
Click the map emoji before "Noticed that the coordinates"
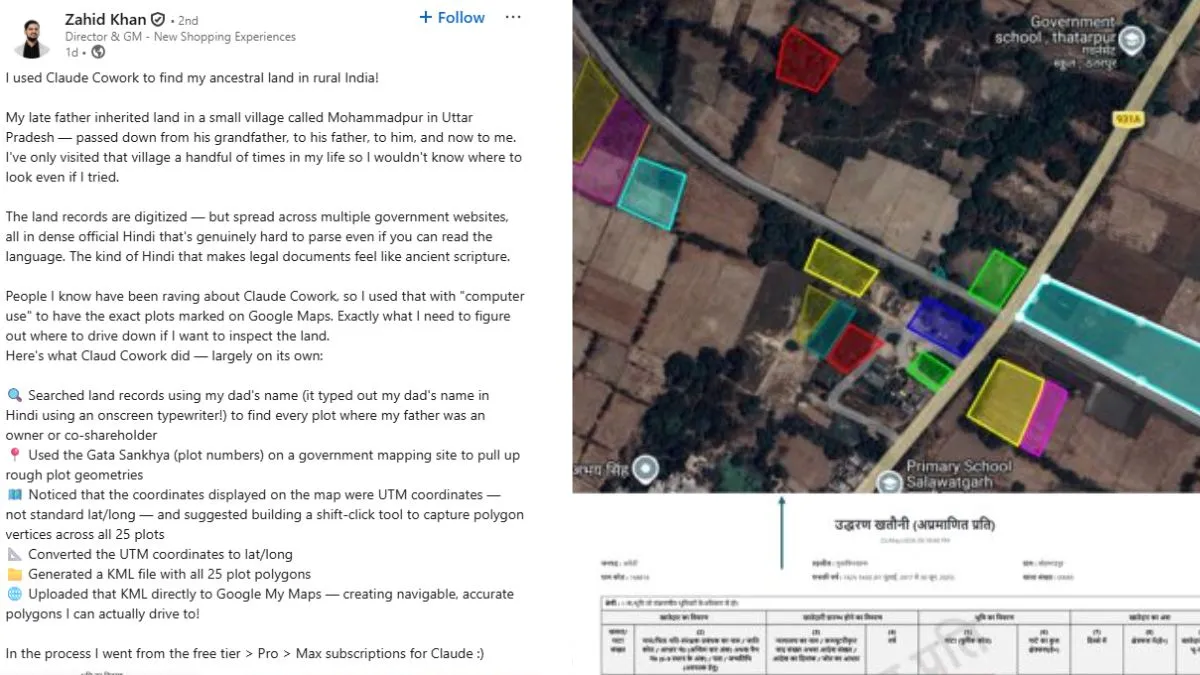tap(14, 495)
